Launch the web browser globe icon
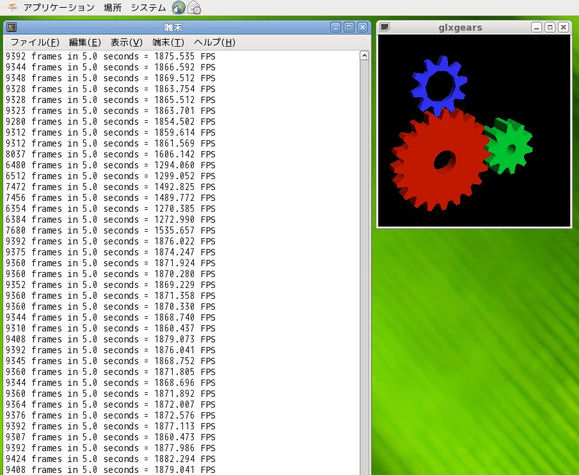 [179, 7]
